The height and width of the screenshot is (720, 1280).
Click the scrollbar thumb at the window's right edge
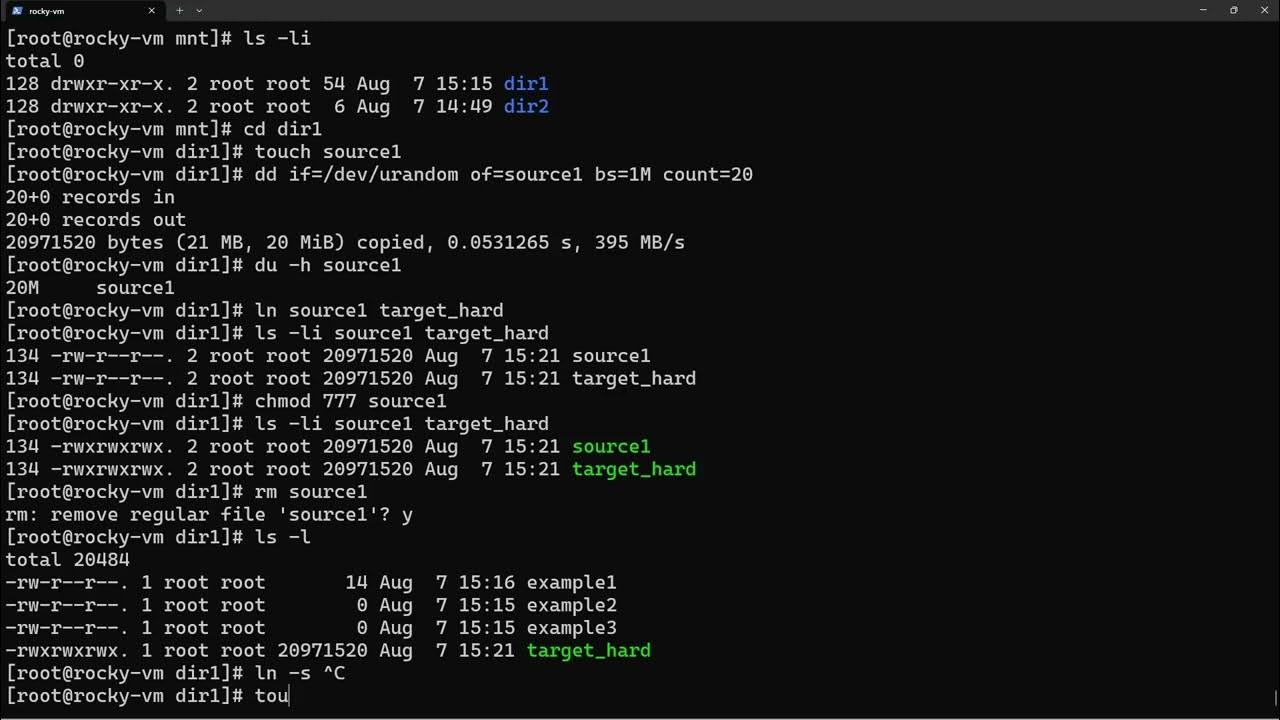point(1276,697)
